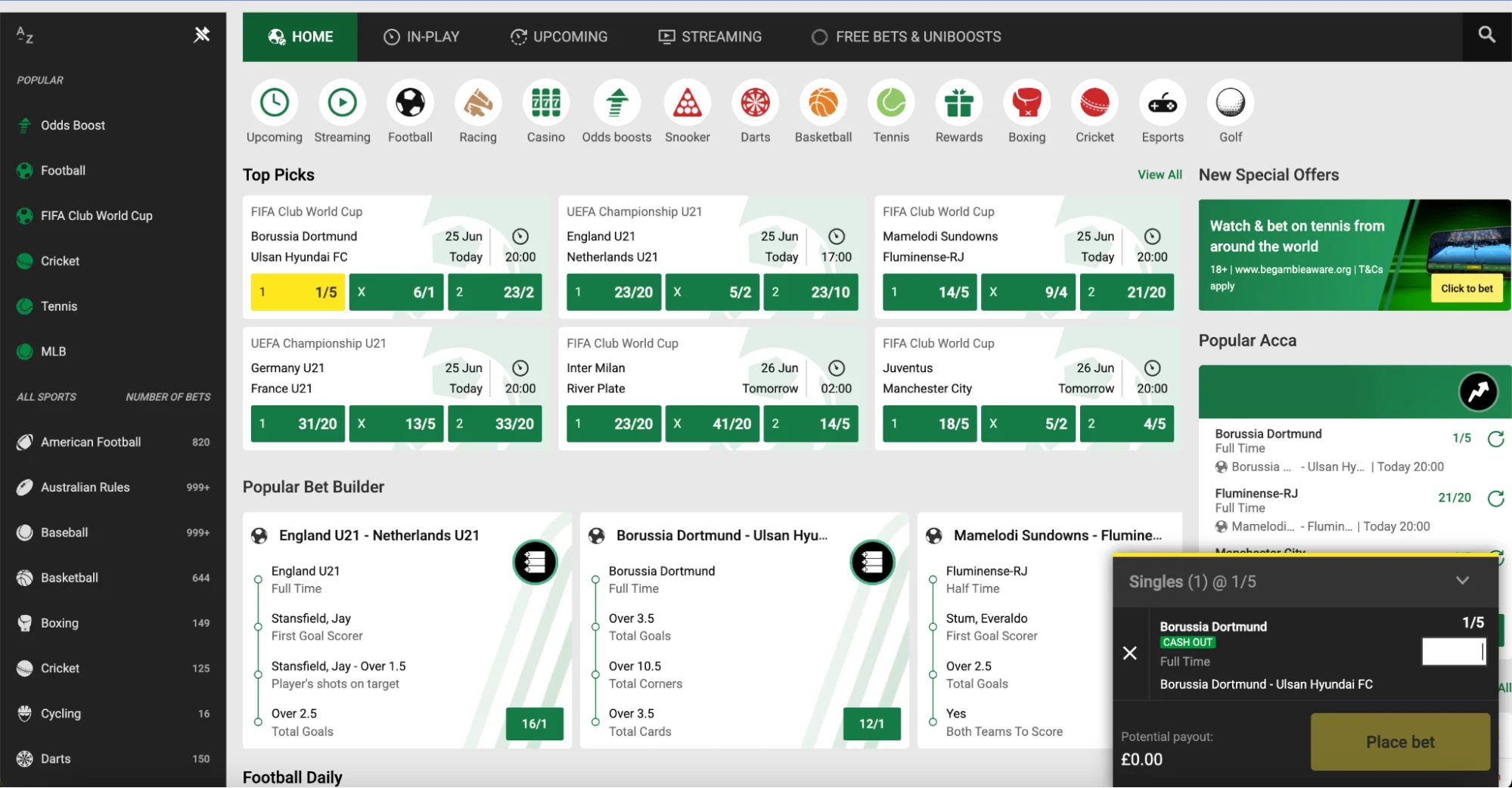Toggle Manchester City 4/5 odds selection
Image resolution: width=1512 pixels, height=788 pixels.
point(1126,423)
